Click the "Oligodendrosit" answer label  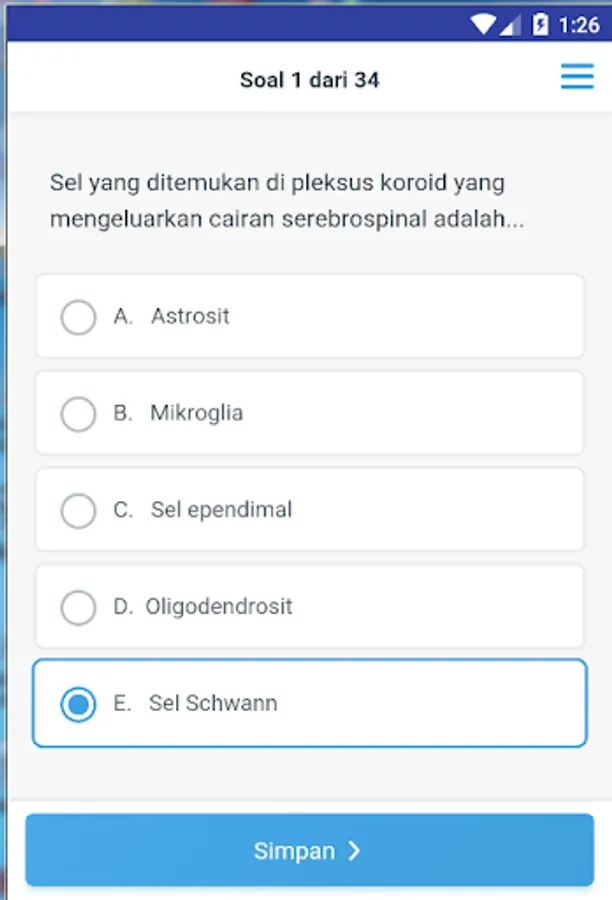(219, 606)
